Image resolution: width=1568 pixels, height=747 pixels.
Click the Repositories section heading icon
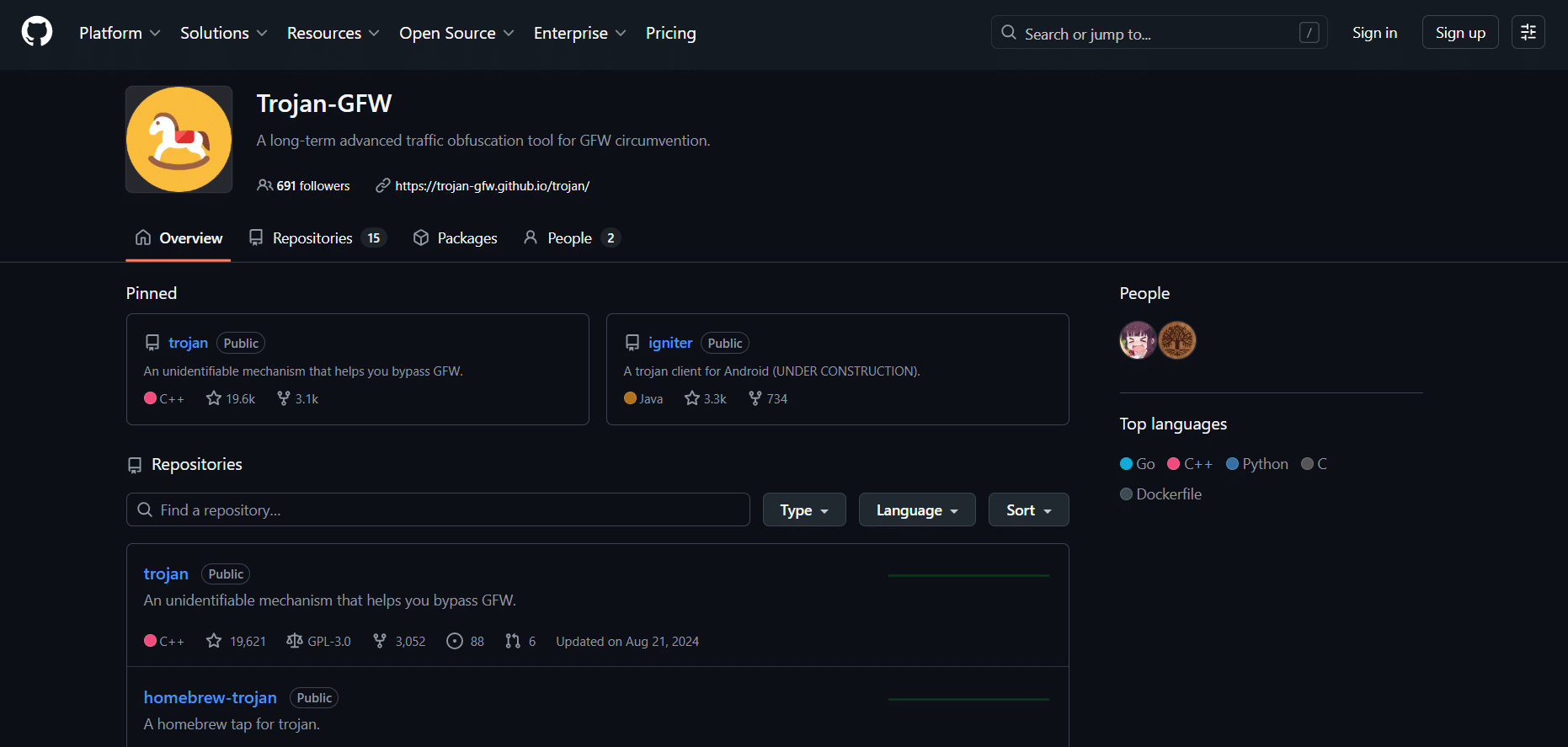(x=135, y=465)
